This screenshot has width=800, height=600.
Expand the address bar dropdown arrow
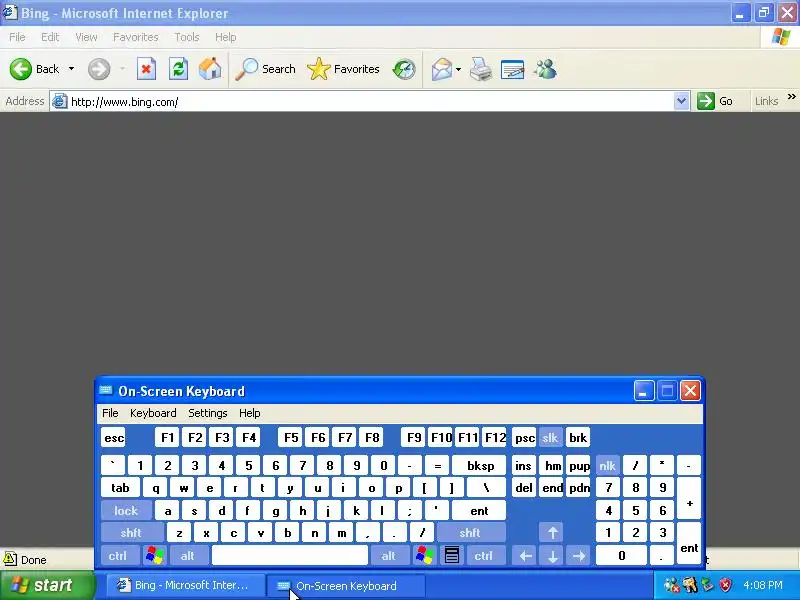[x=681, y=101]
